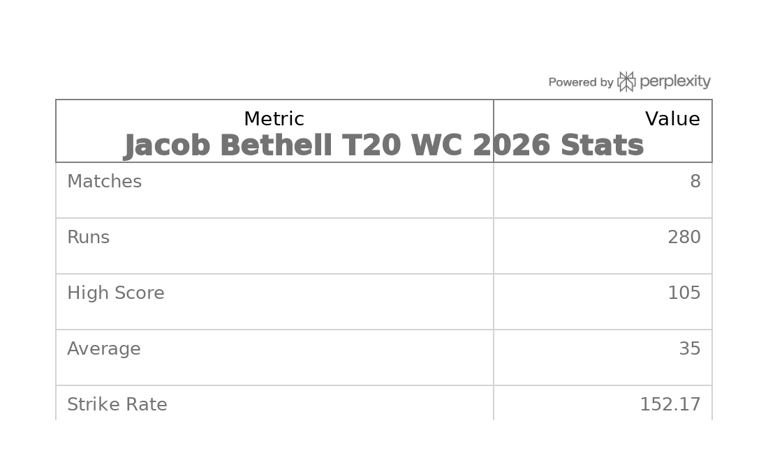
Task: Select the Average row label
Action: click(104, 349)
